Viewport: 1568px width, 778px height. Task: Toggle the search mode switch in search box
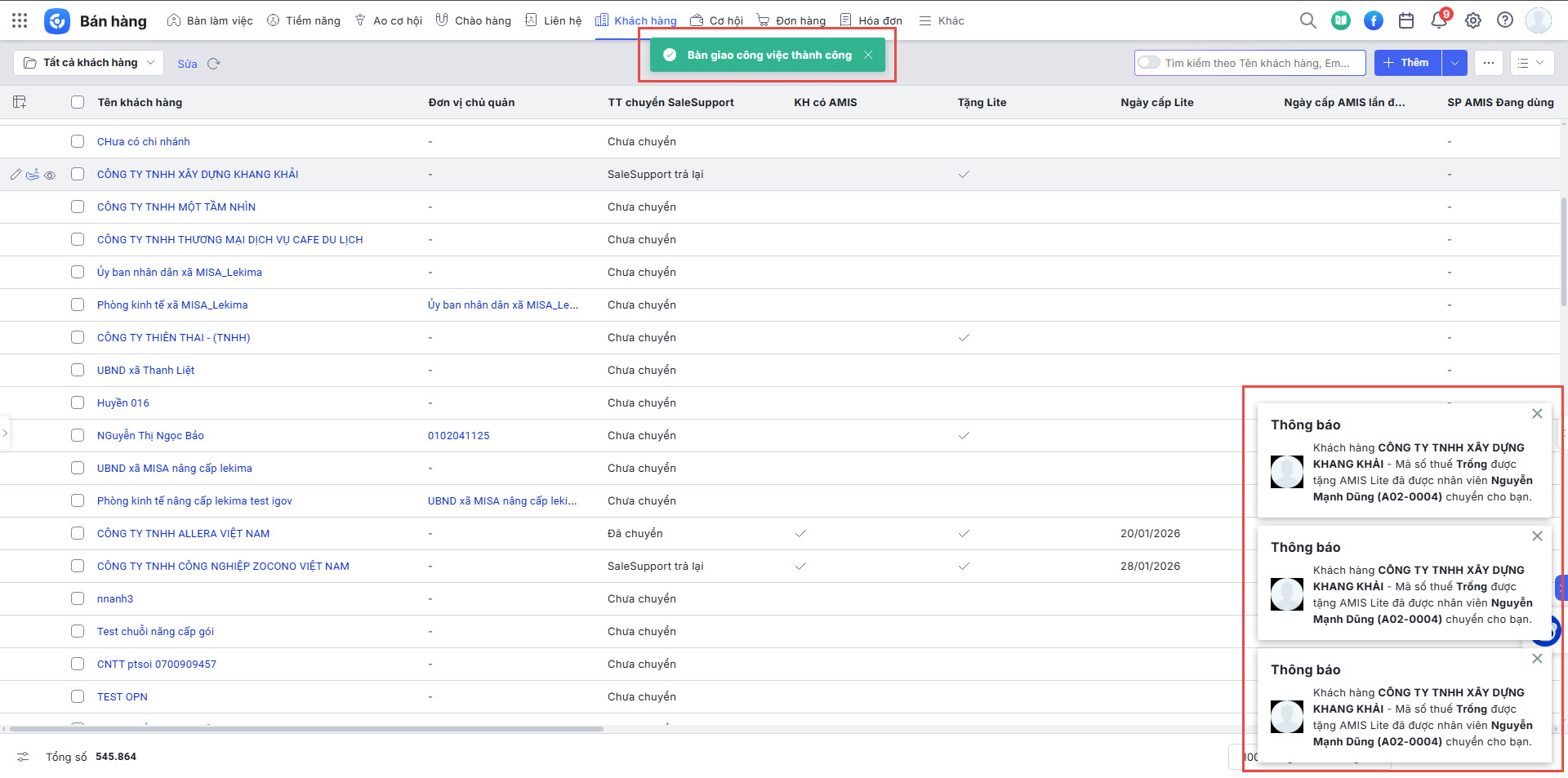(x=1149, y=63)
